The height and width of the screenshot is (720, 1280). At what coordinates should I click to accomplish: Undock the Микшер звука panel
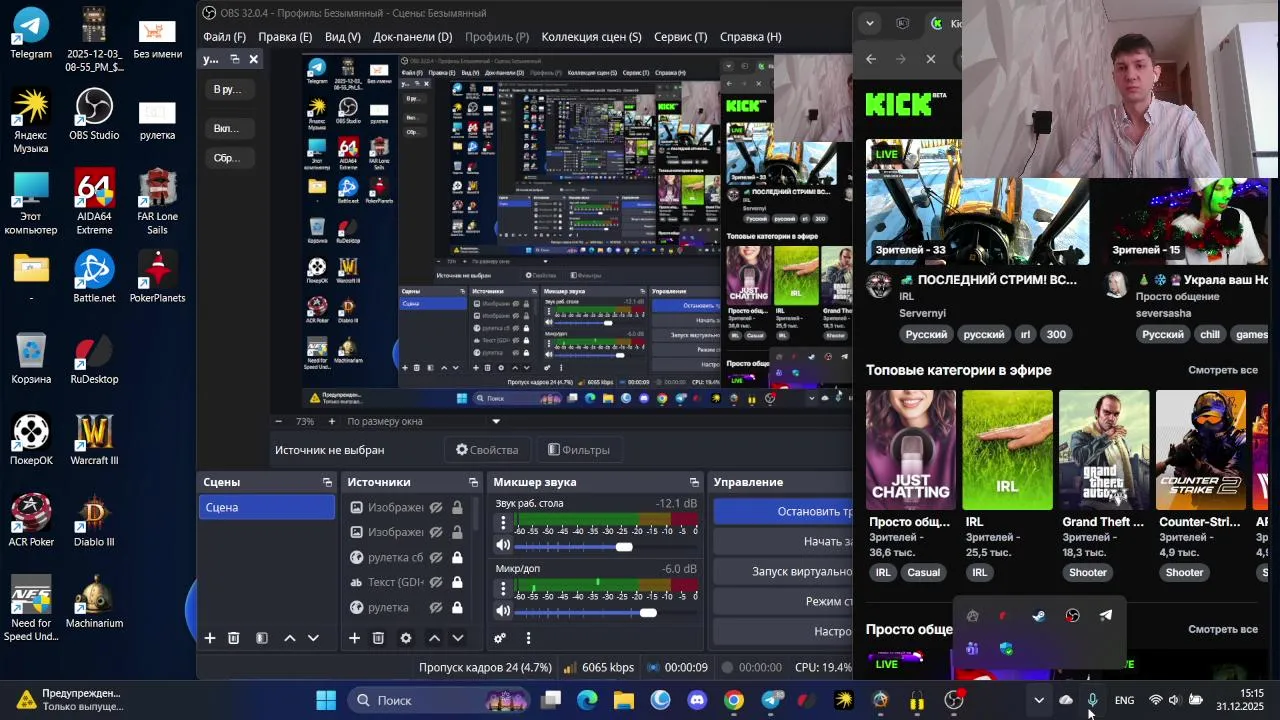click(694, 482)
